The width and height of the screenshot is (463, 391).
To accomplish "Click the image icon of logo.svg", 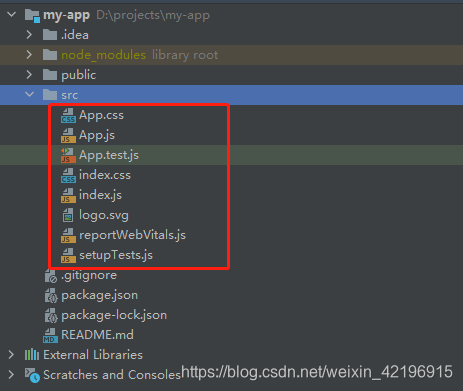I will click(68, 215).
